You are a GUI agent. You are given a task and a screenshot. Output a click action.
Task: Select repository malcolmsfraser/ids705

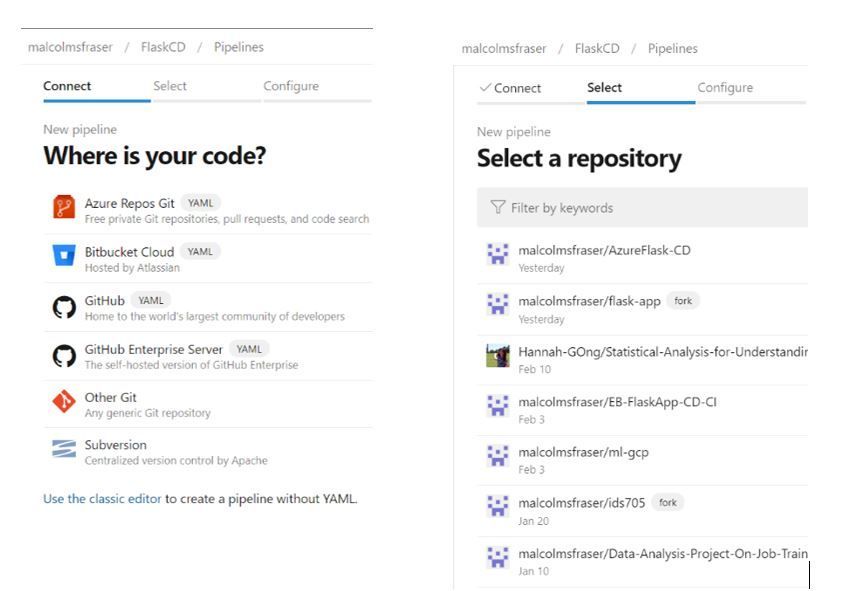tap(642, 511)
